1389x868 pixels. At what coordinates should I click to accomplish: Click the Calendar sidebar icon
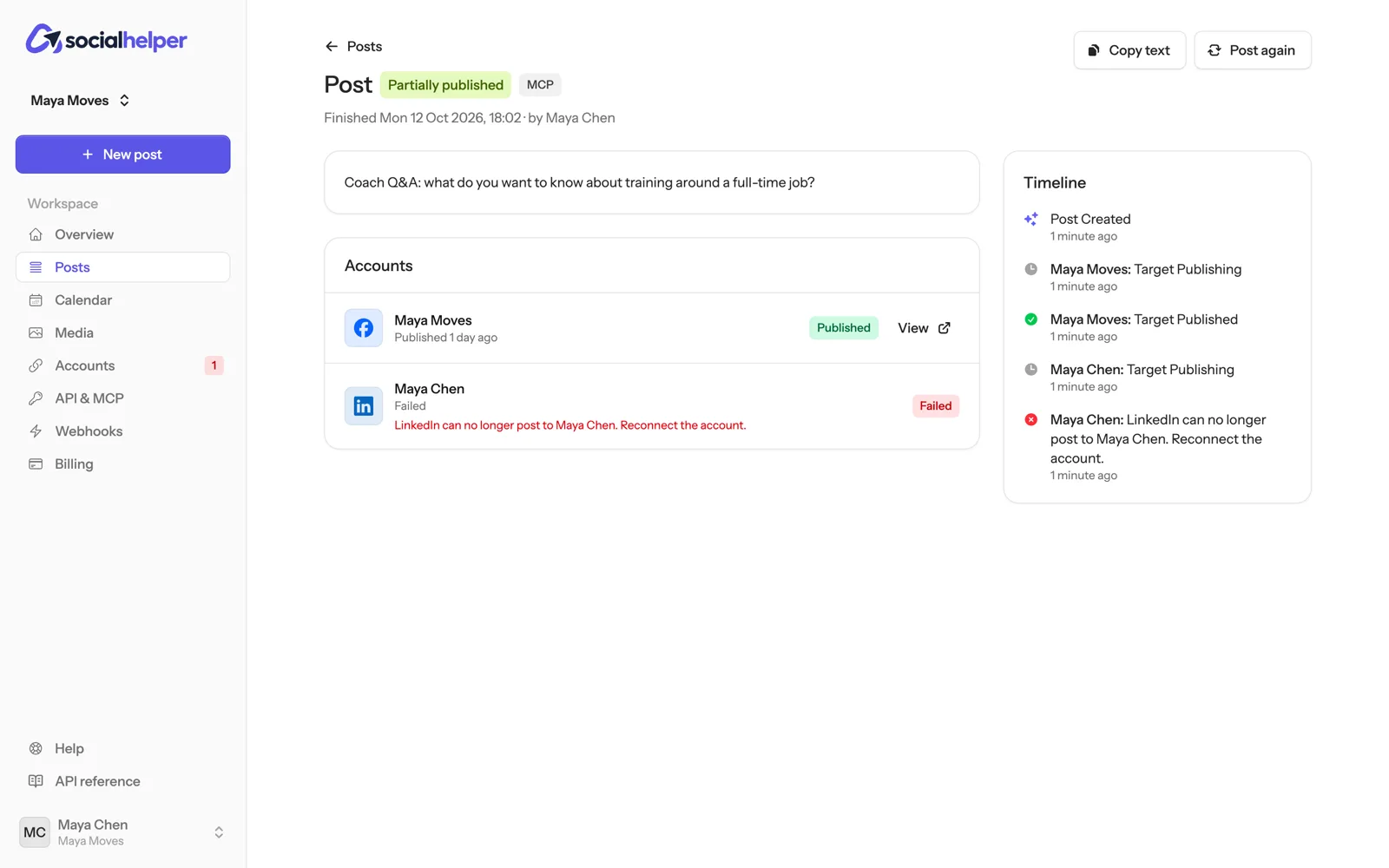(x=36, y=300)
